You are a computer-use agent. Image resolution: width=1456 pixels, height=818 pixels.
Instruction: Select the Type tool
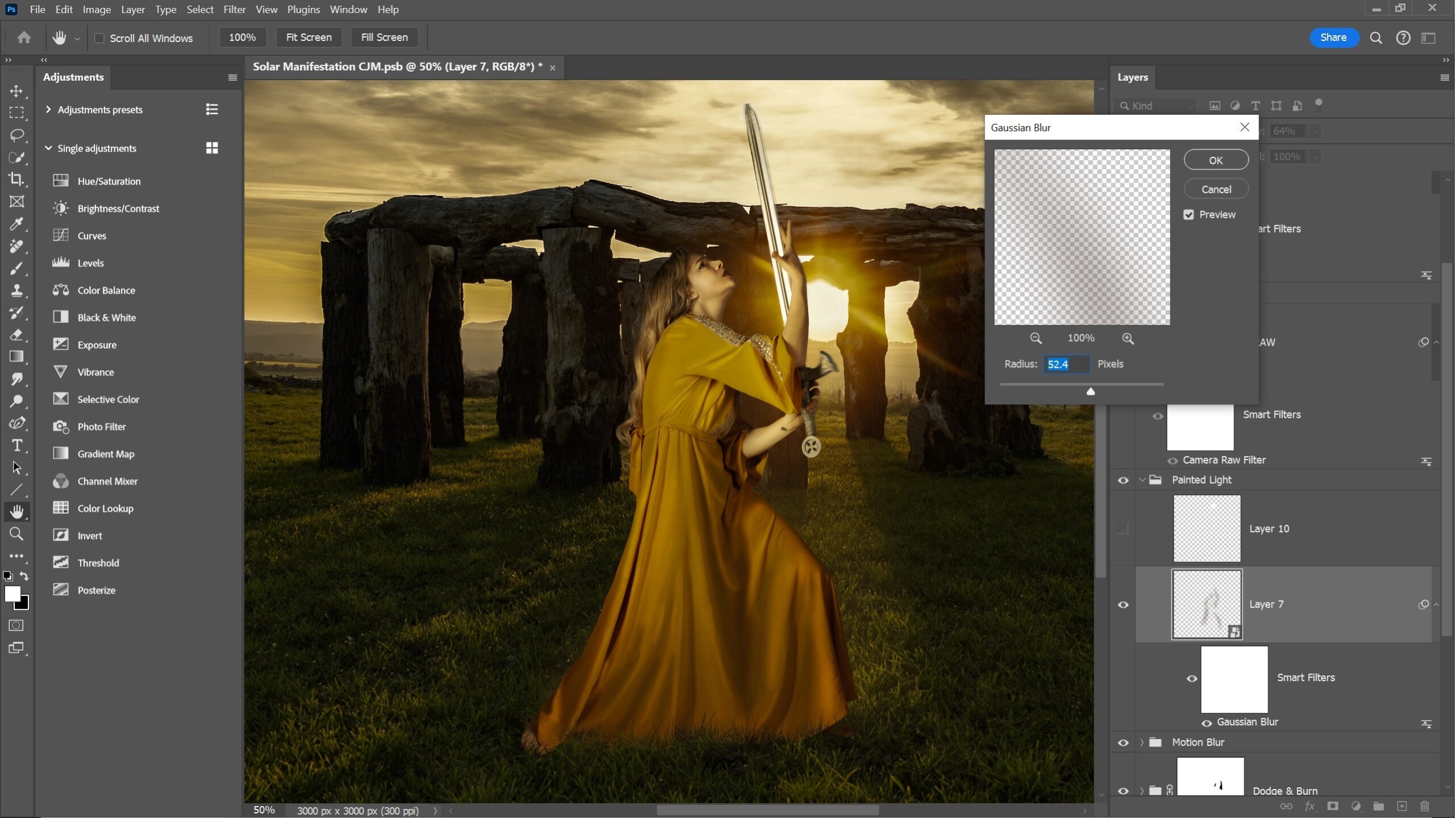tap(17, 446)
